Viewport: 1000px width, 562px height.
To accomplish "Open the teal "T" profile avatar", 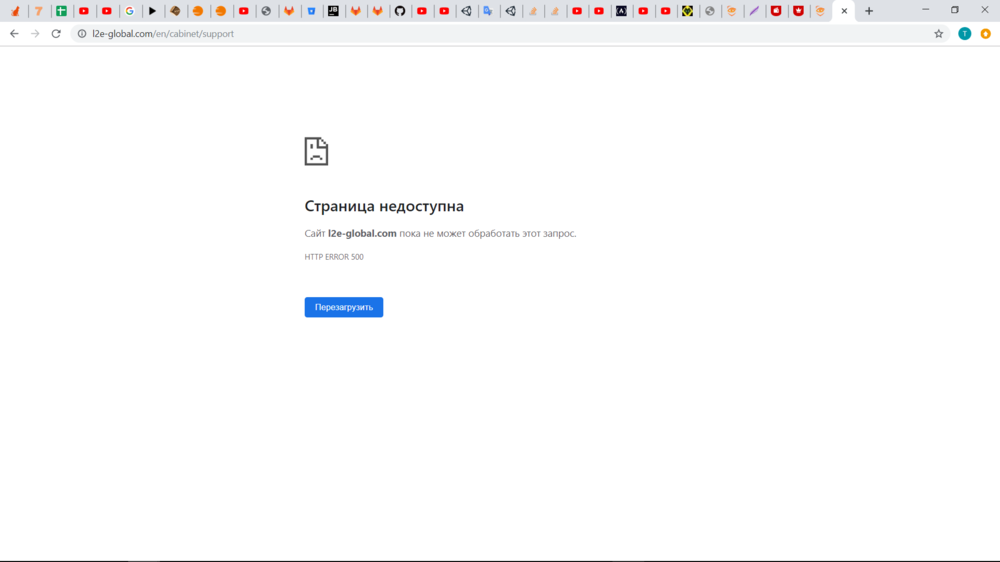I will [964, 34].
